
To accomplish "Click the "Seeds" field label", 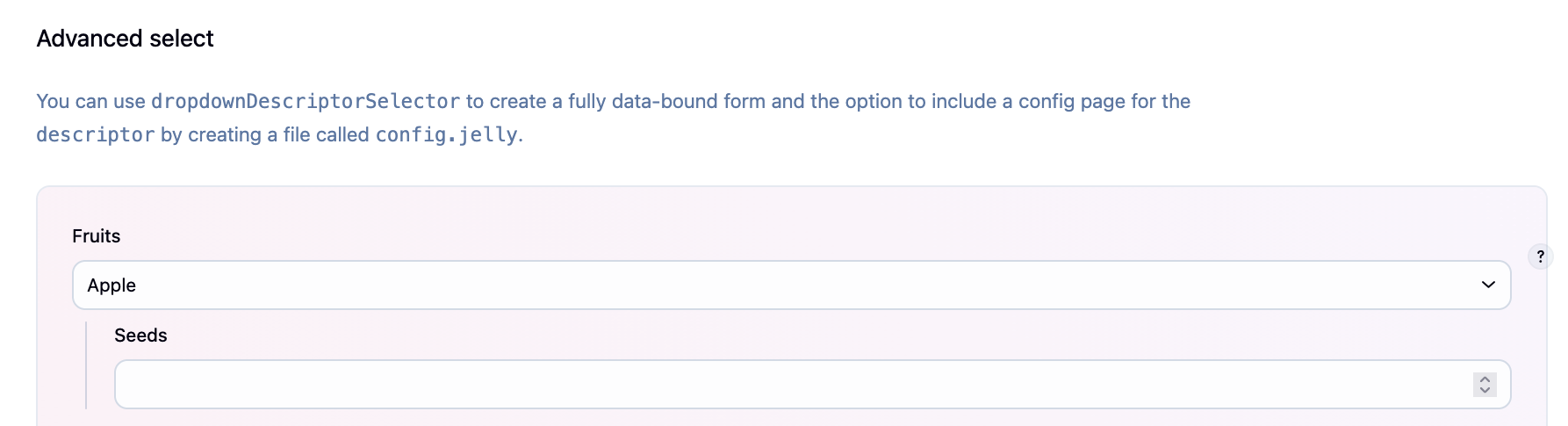I will (140, 336).
